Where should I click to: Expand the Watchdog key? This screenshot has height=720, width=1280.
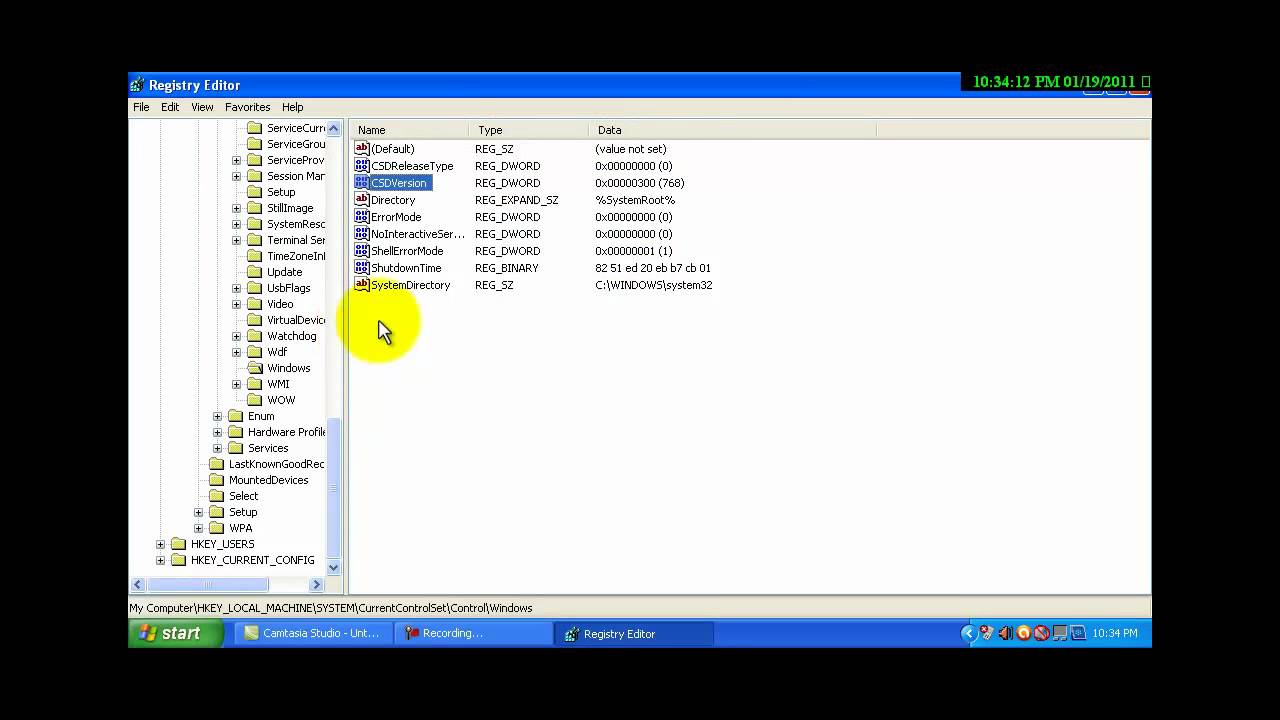pyautogui.click(x=237, y=336)
